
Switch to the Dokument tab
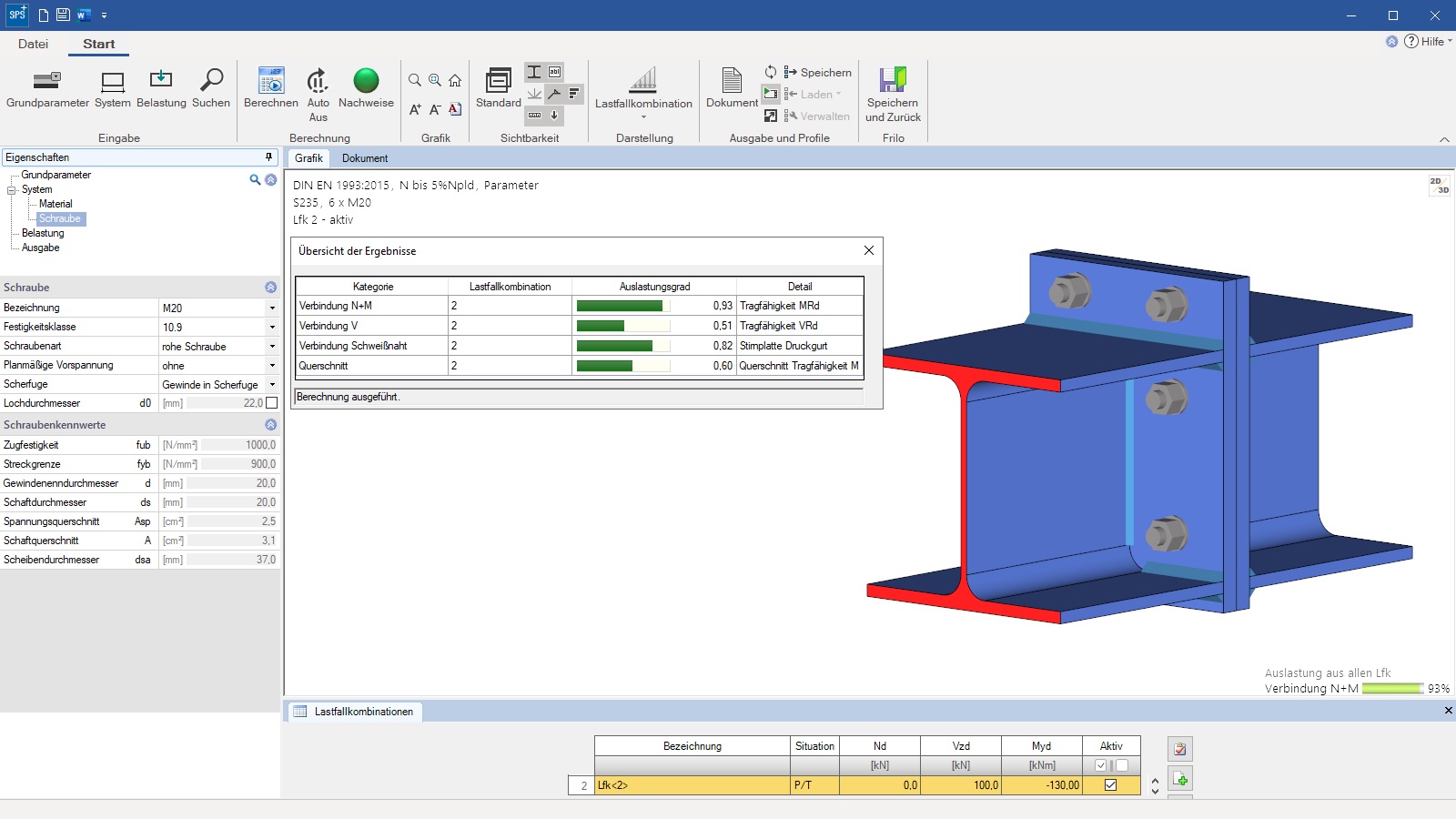365,158
